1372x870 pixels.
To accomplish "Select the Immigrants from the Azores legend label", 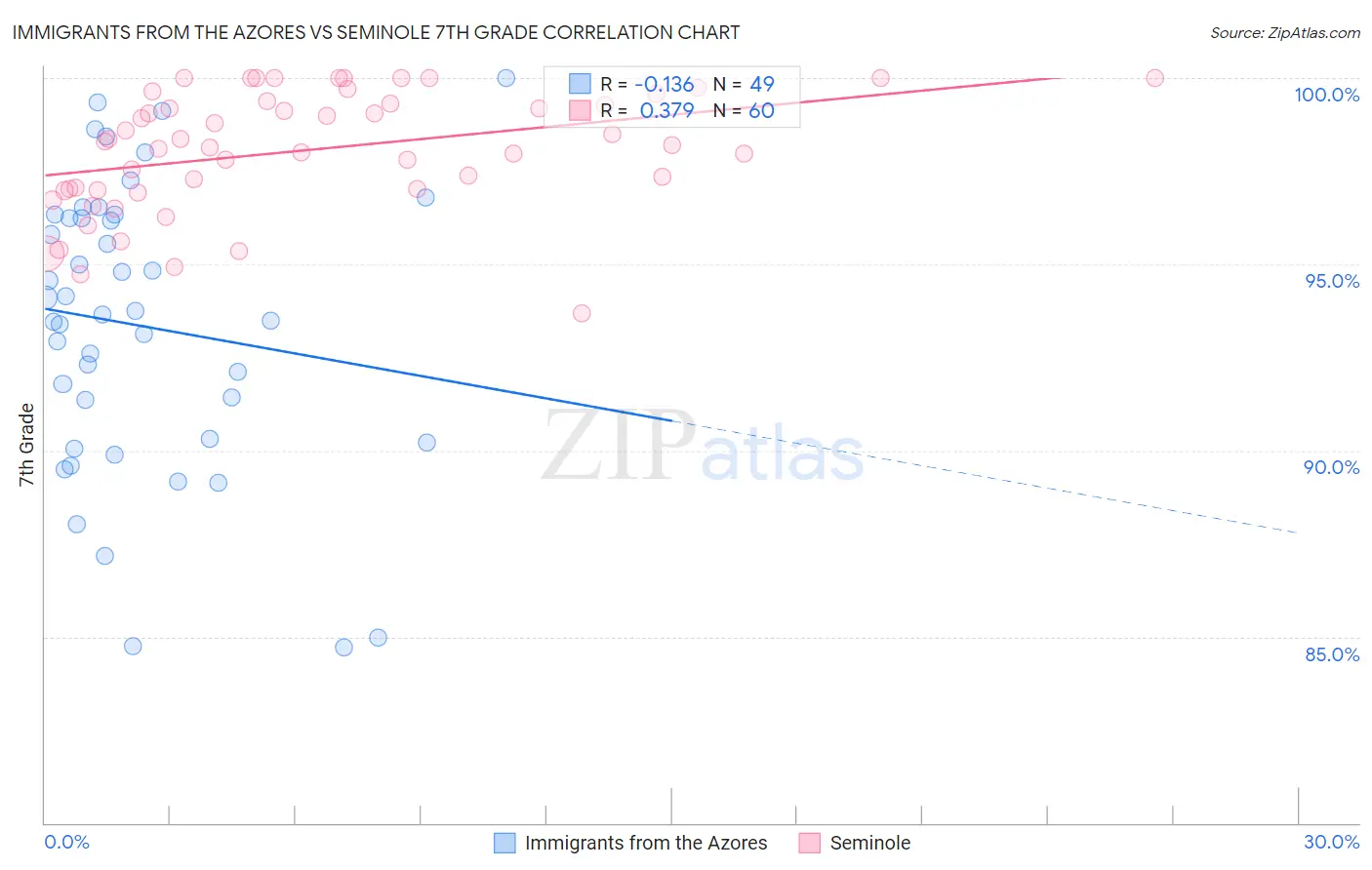I will point(646,843).
